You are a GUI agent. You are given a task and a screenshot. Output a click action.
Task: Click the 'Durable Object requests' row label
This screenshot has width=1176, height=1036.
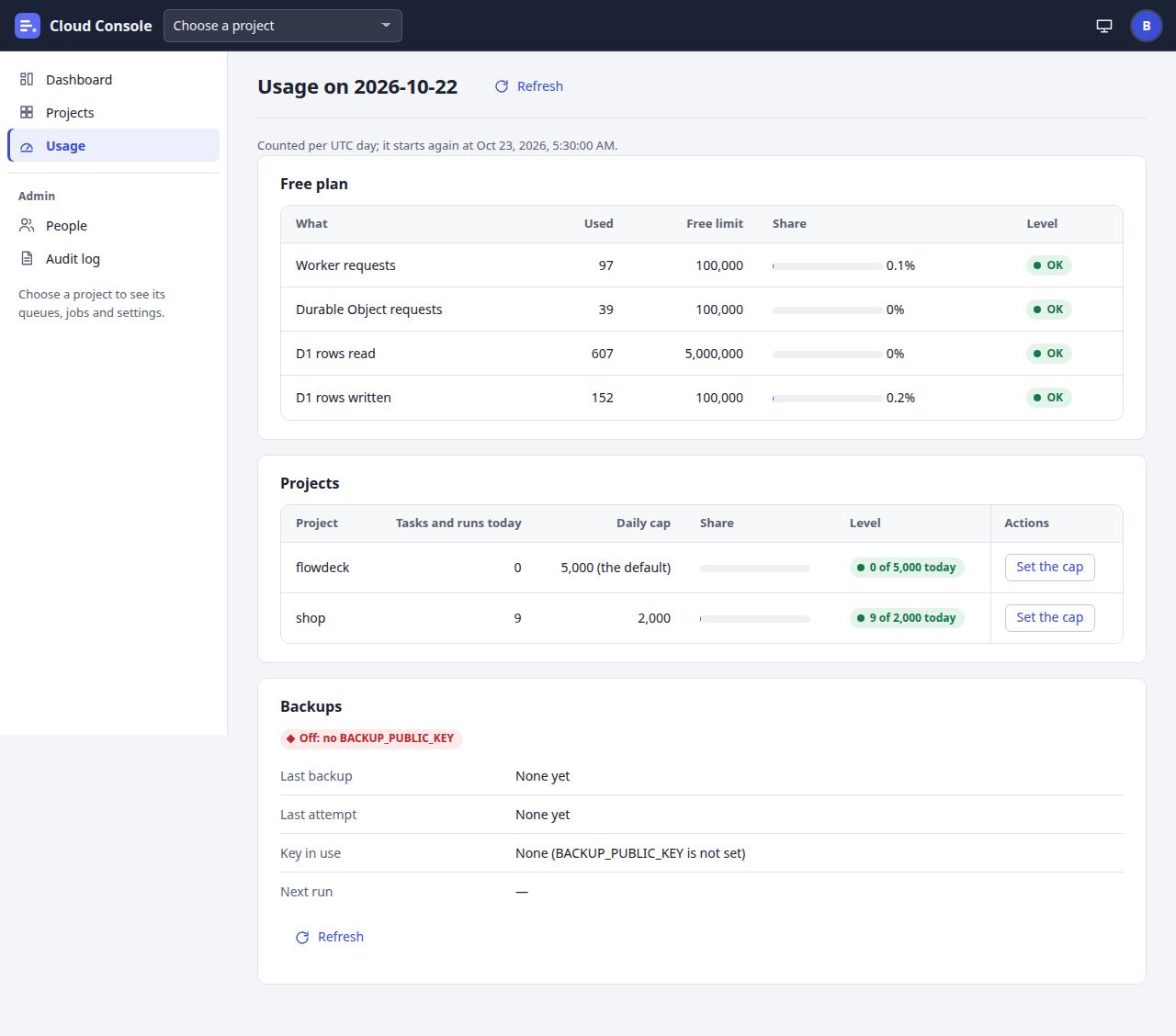(x=369, y=310)
